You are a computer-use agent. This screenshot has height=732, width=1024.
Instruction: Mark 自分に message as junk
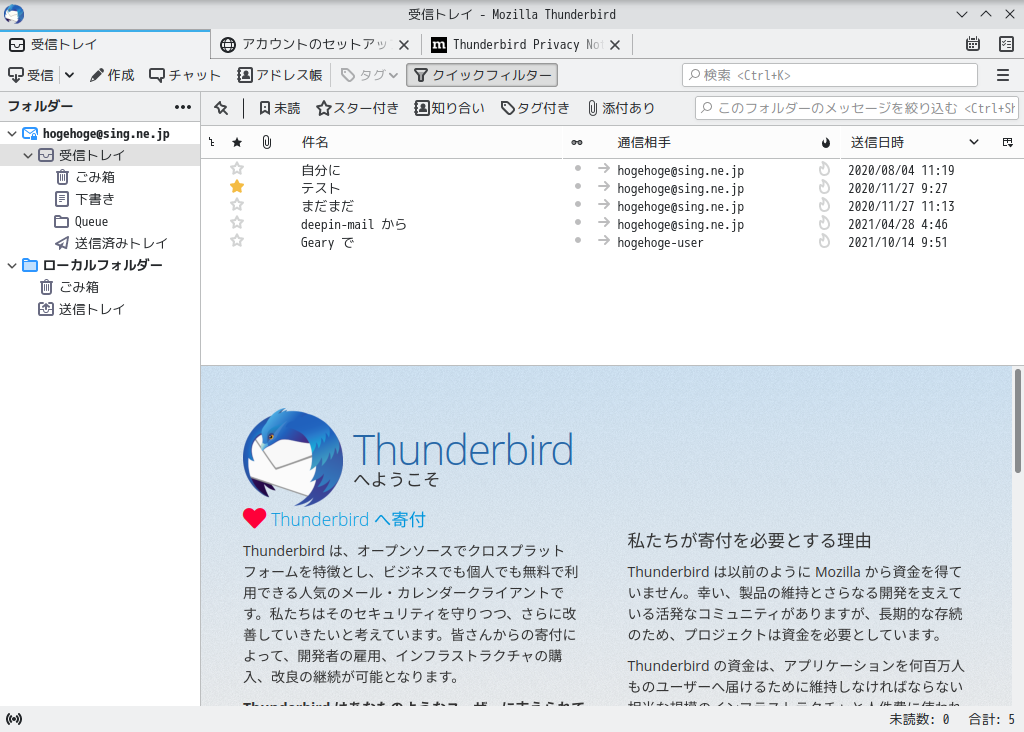coord(824,169)
